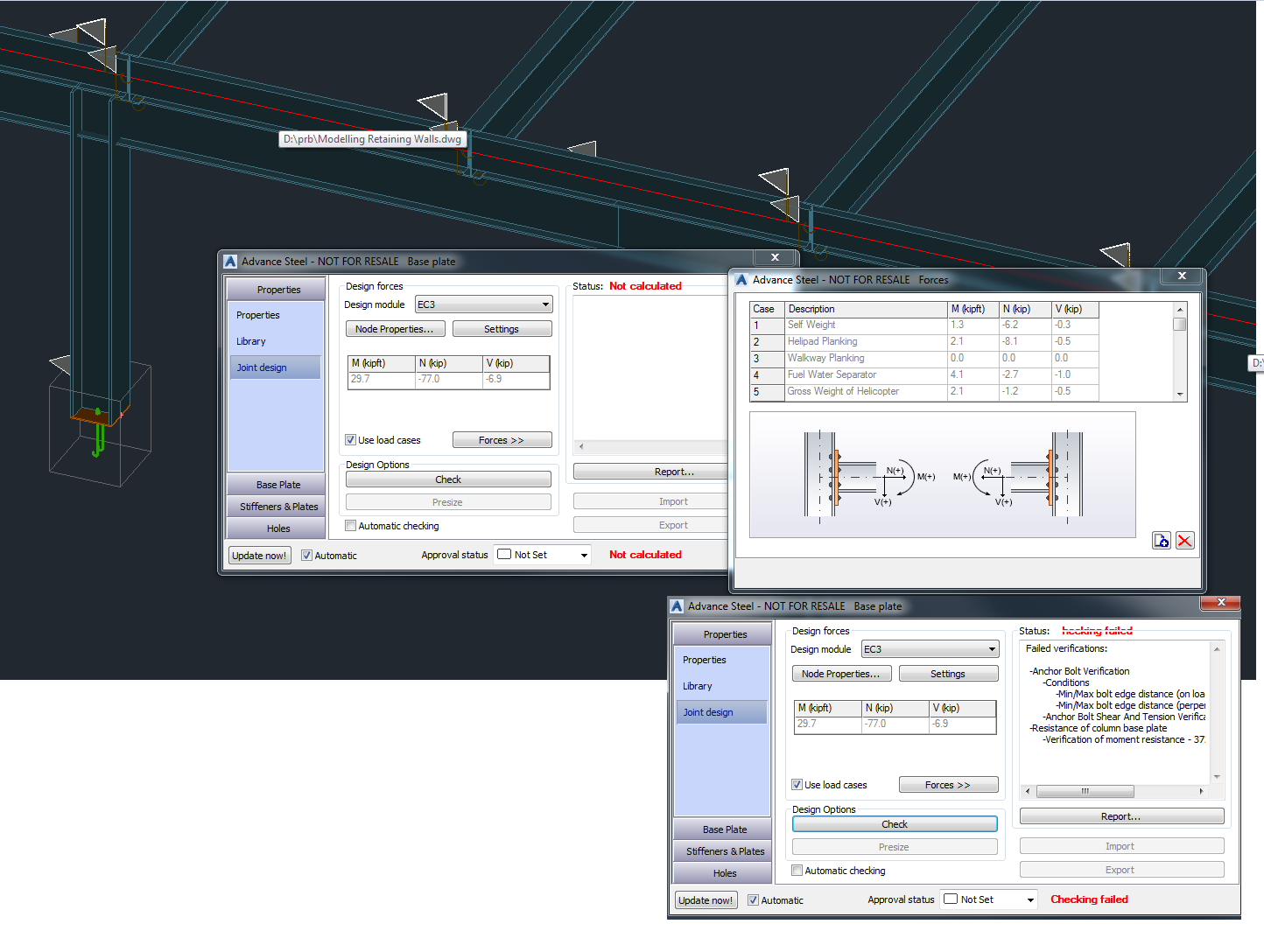Screen dimensions: 1264x952
Task: Uncheck Use load cases in the upper dialog
Action: 350,440
